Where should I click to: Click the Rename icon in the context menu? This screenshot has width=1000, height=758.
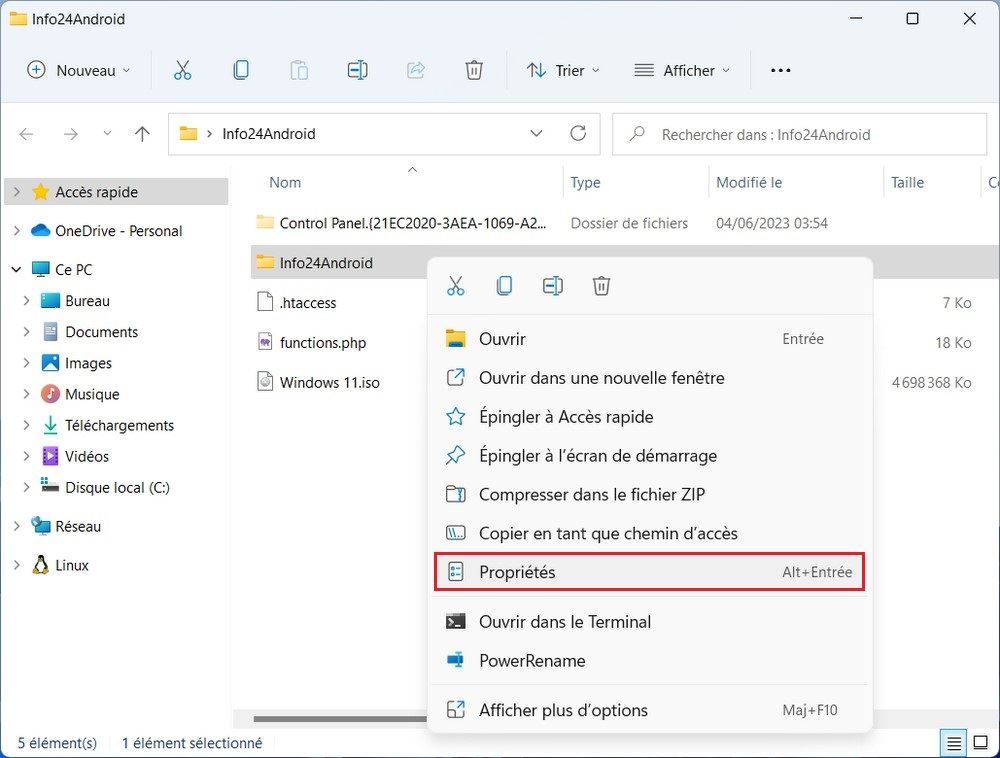(553, 286)
